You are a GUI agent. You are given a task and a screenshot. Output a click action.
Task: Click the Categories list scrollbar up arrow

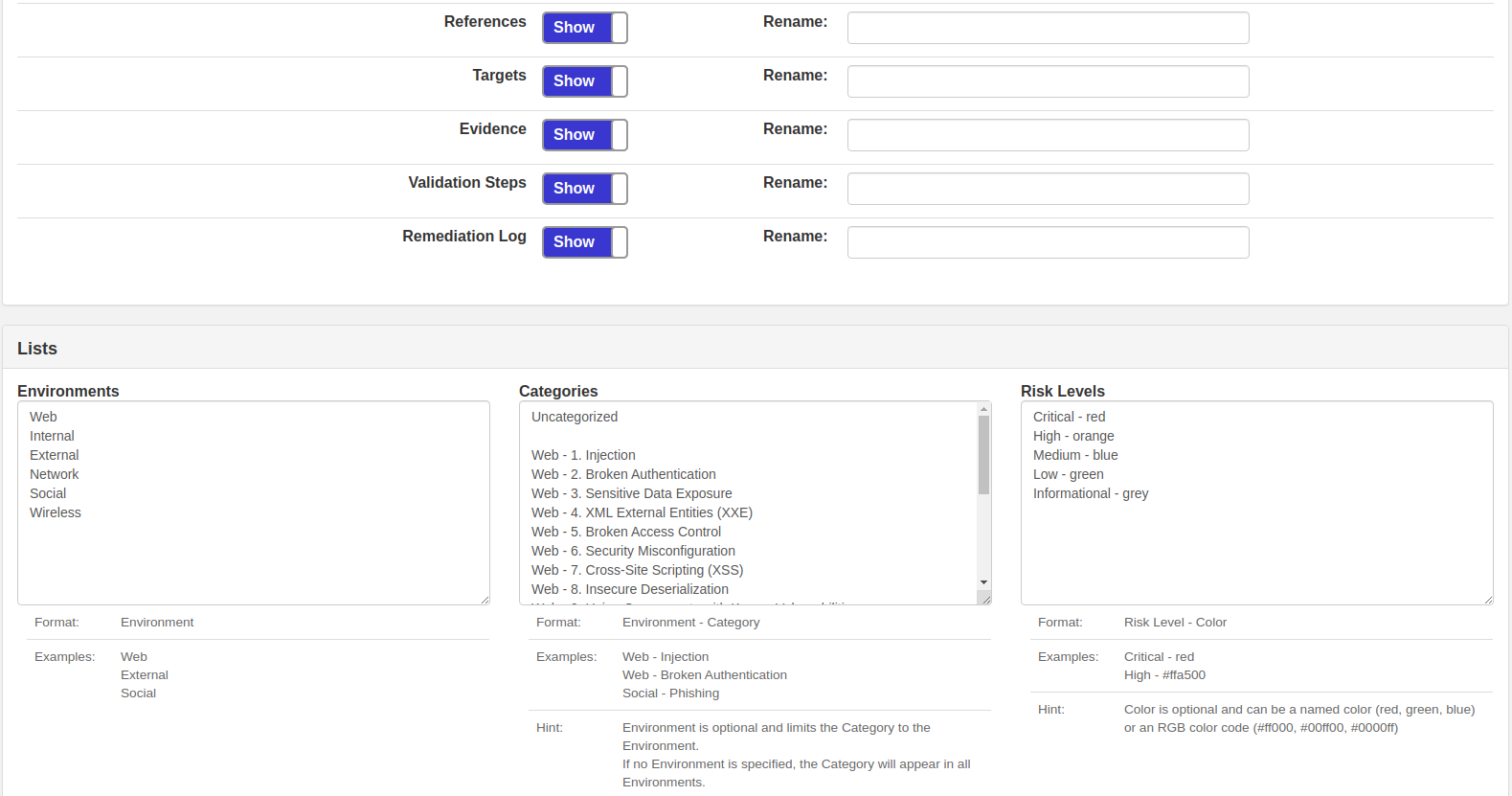tap(983, 409)
